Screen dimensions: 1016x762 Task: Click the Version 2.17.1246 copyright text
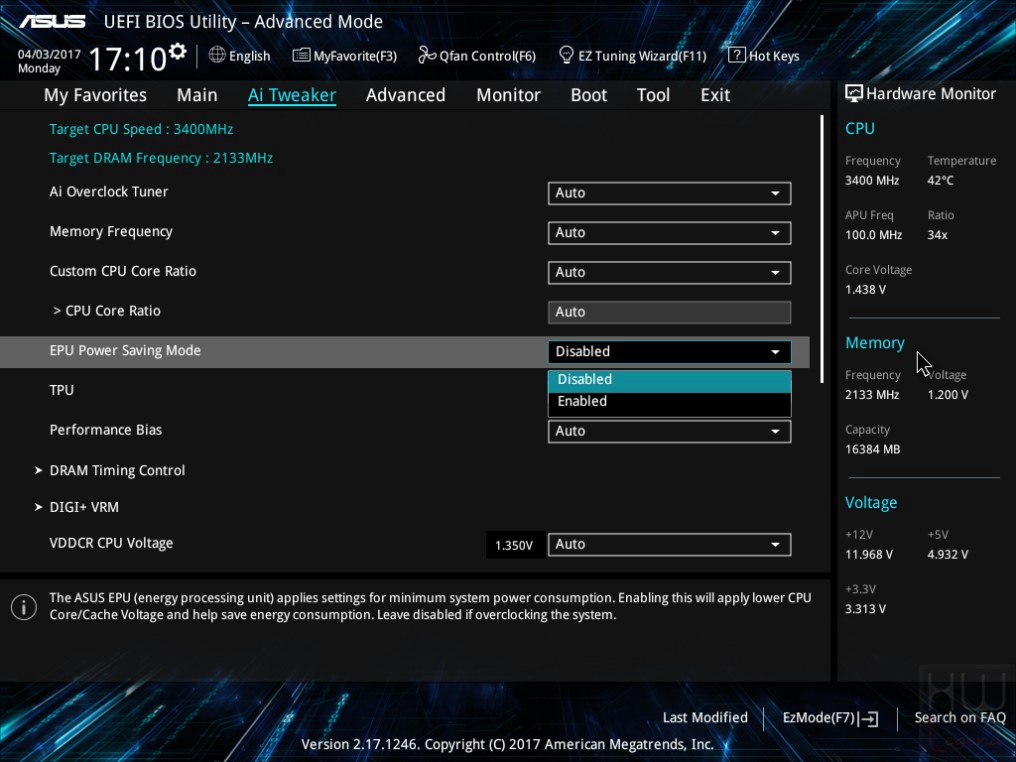coord(507,745)
